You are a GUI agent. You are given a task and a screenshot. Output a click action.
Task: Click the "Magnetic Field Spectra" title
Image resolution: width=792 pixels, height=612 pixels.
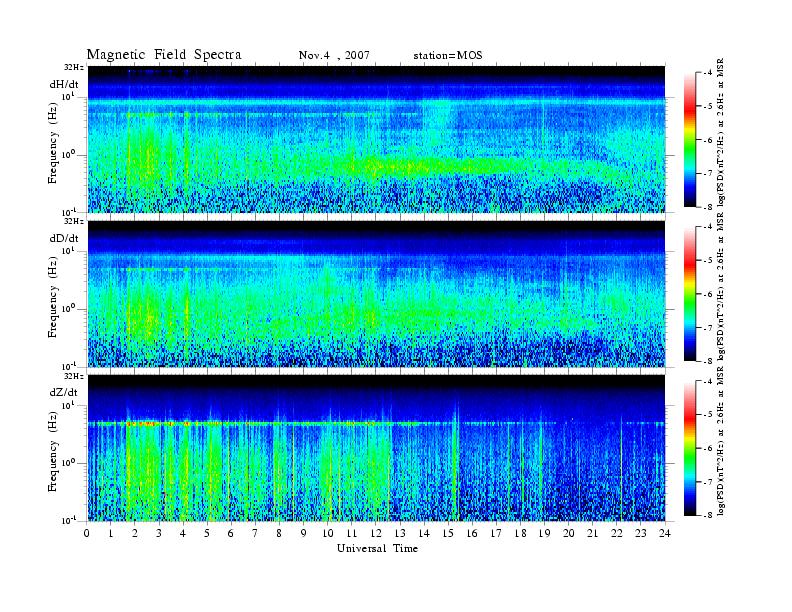(x=164, y=55)
